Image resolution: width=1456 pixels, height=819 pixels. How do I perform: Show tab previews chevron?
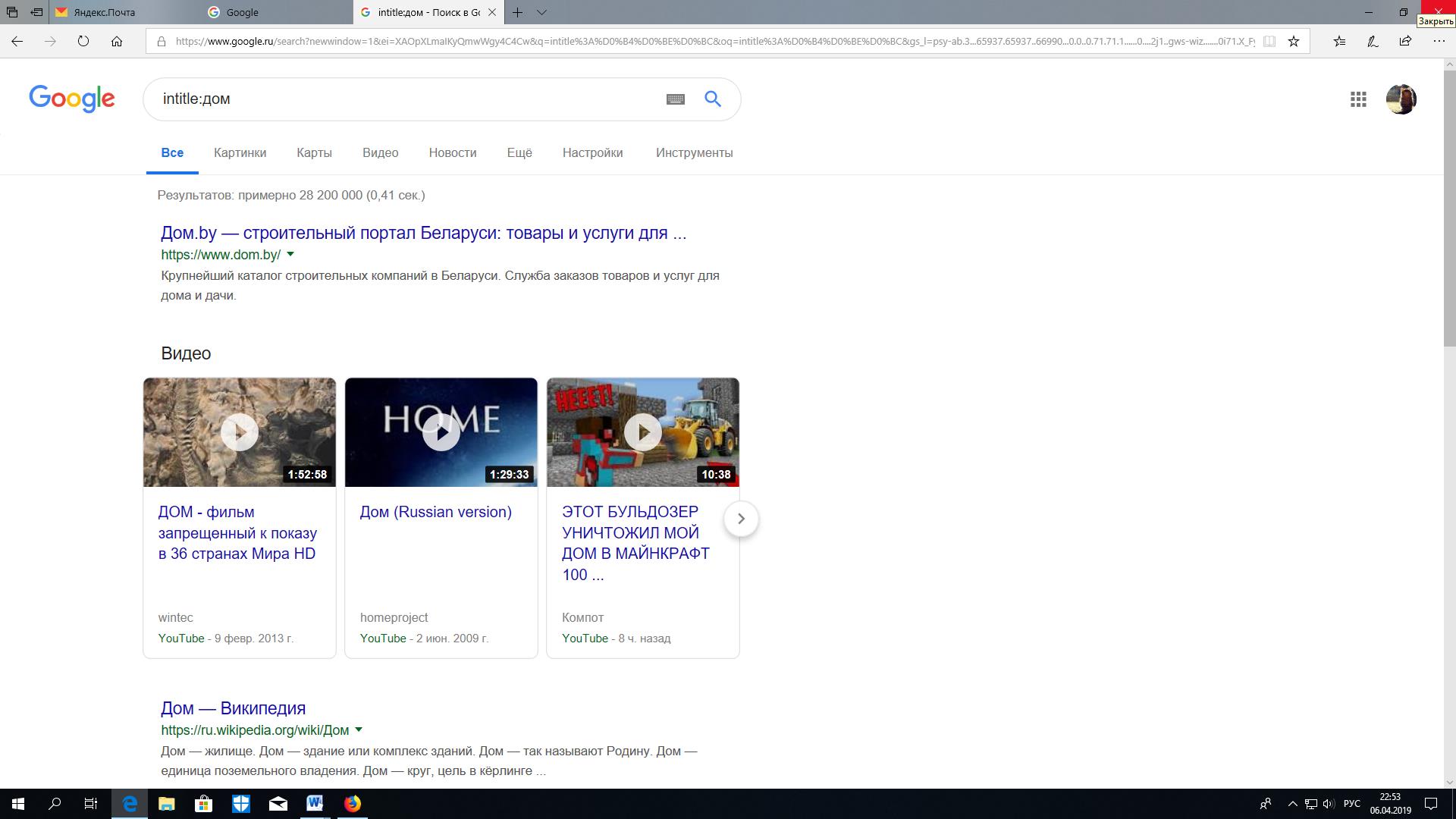click(541, 12)
